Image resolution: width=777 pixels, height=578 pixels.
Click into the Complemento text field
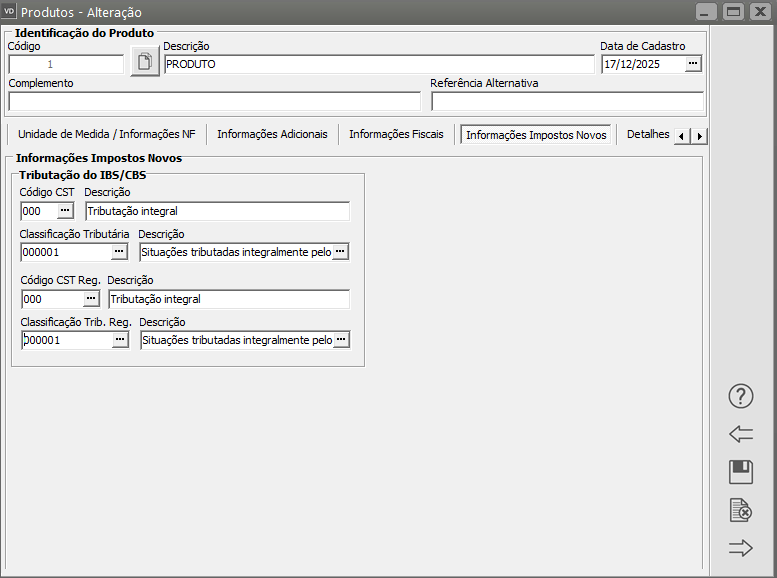click(x=214, y=101)
